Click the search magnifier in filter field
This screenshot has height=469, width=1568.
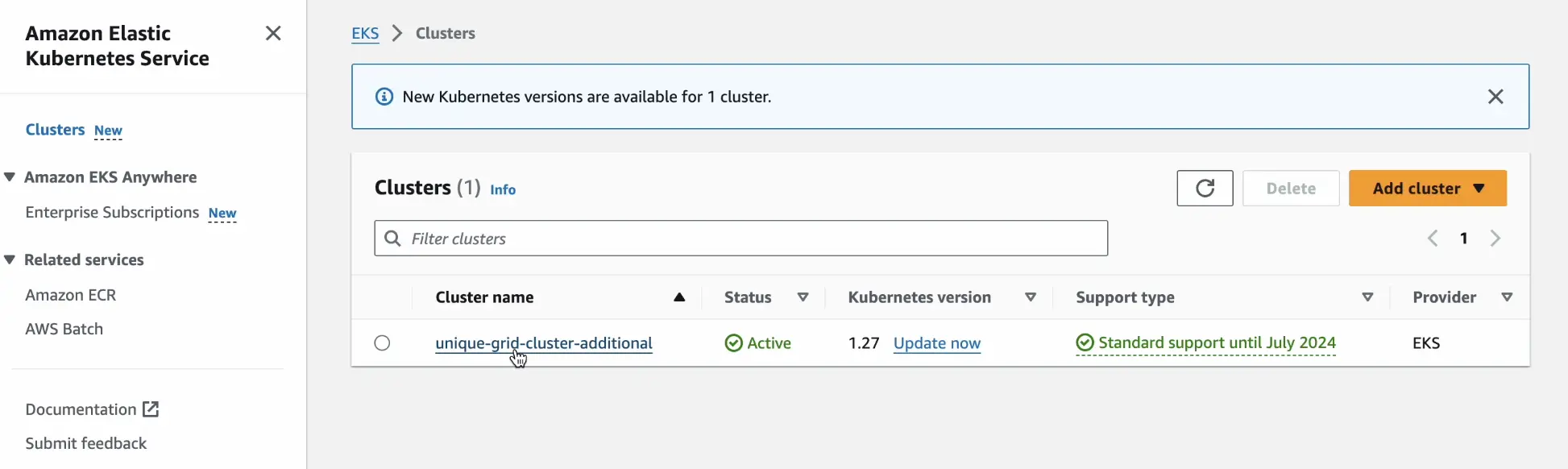393,238
